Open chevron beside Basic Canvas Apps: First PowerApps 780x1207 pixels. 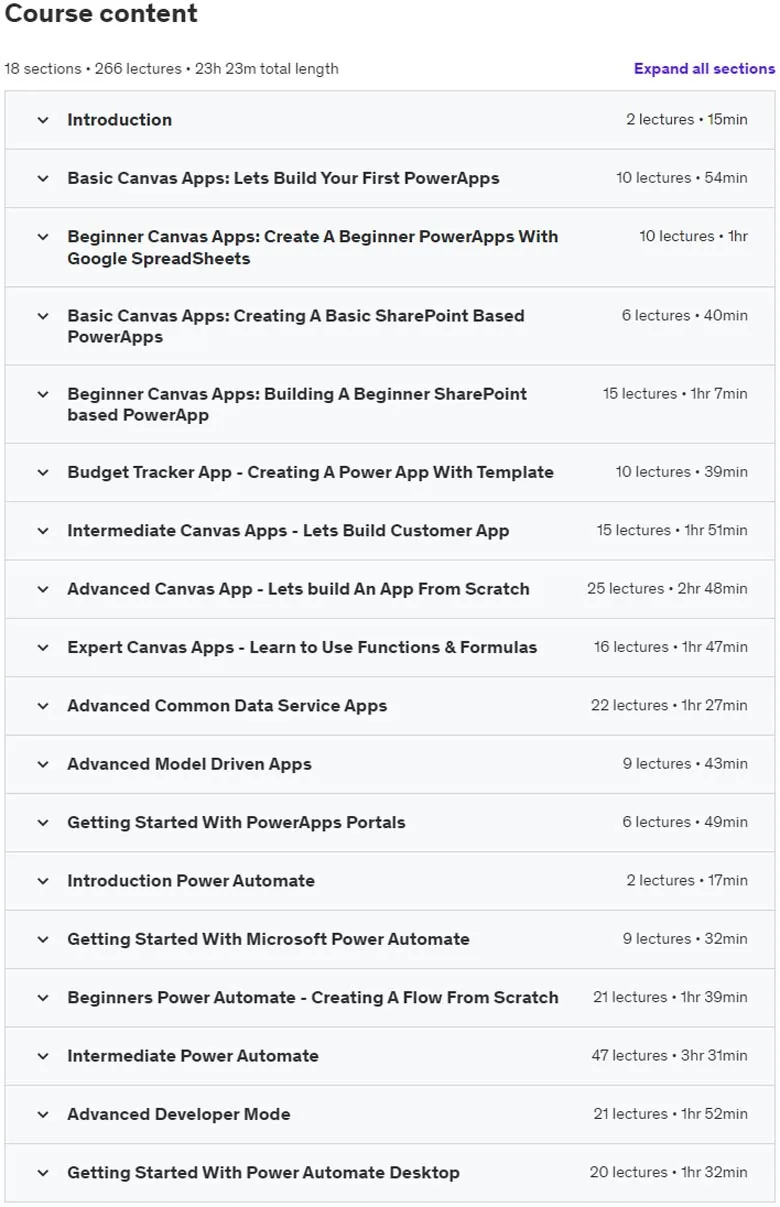[43, 178]
